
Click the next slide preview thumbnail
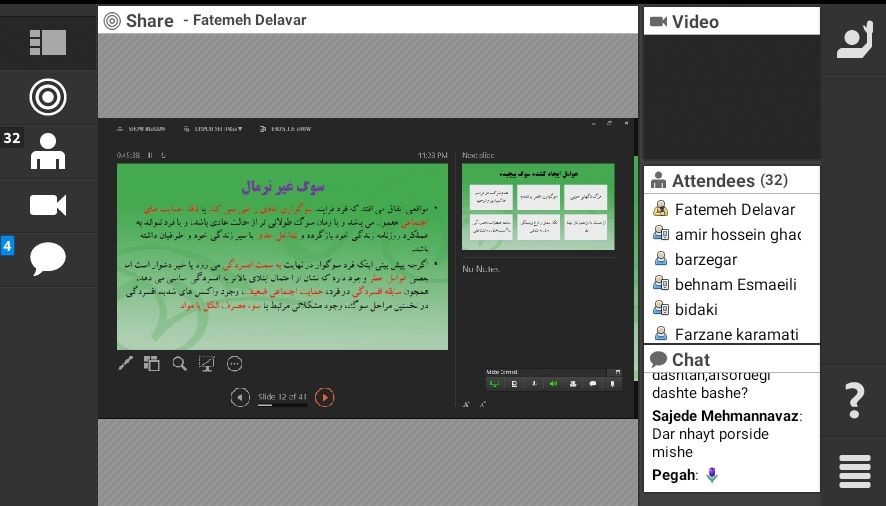coord(538,206)
